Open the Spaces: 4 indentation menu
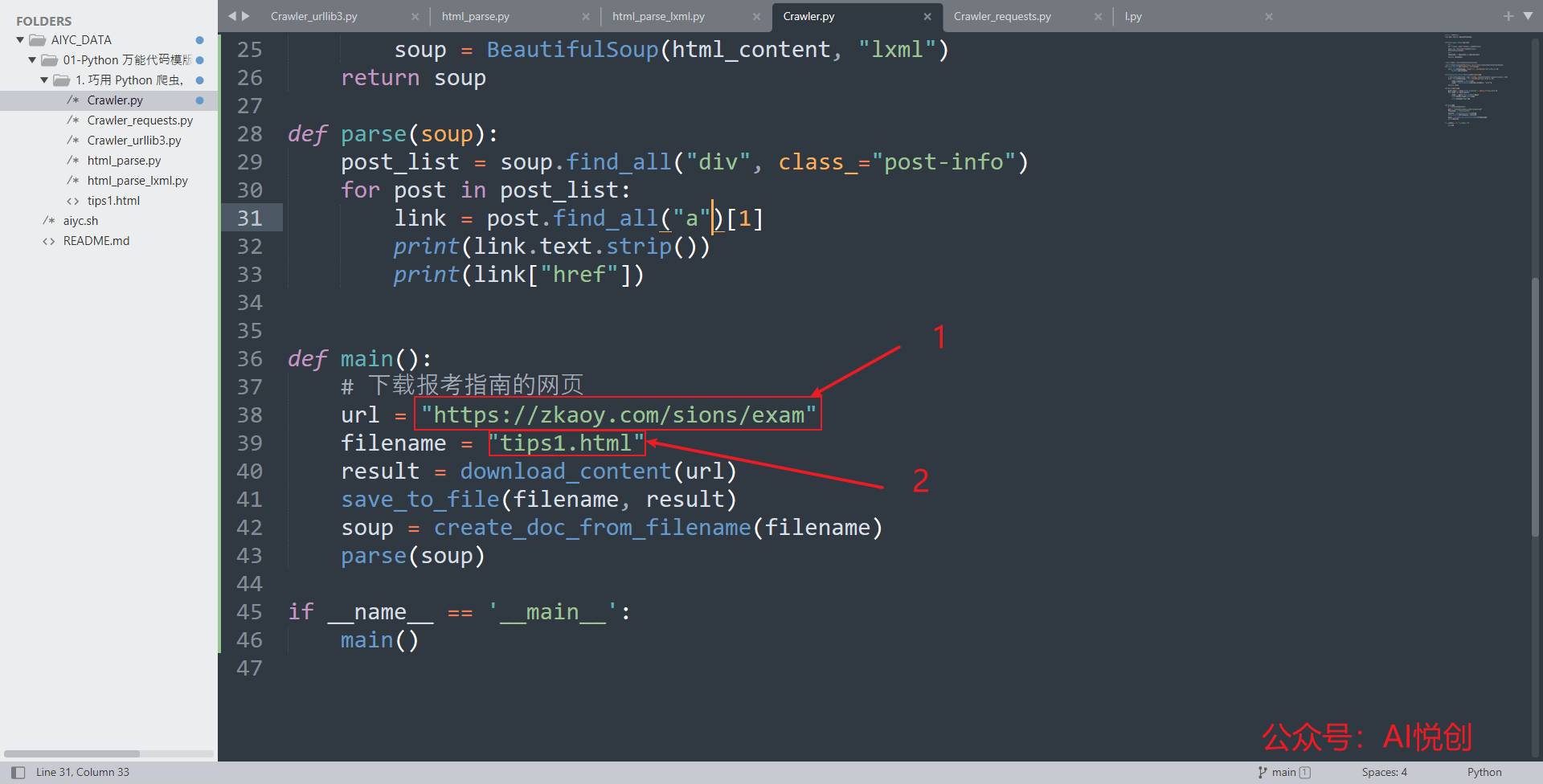Screen dimensions: 1543x784 (1384, 773)
